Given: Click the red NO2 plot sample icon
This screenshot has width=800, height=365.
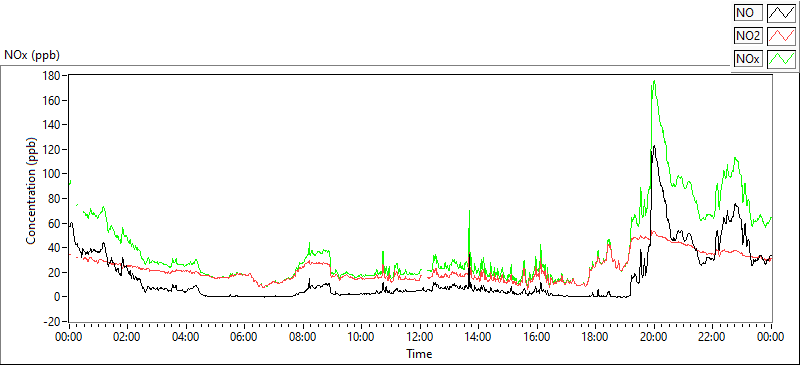Looking at the screenshot, I should [781, 36].
